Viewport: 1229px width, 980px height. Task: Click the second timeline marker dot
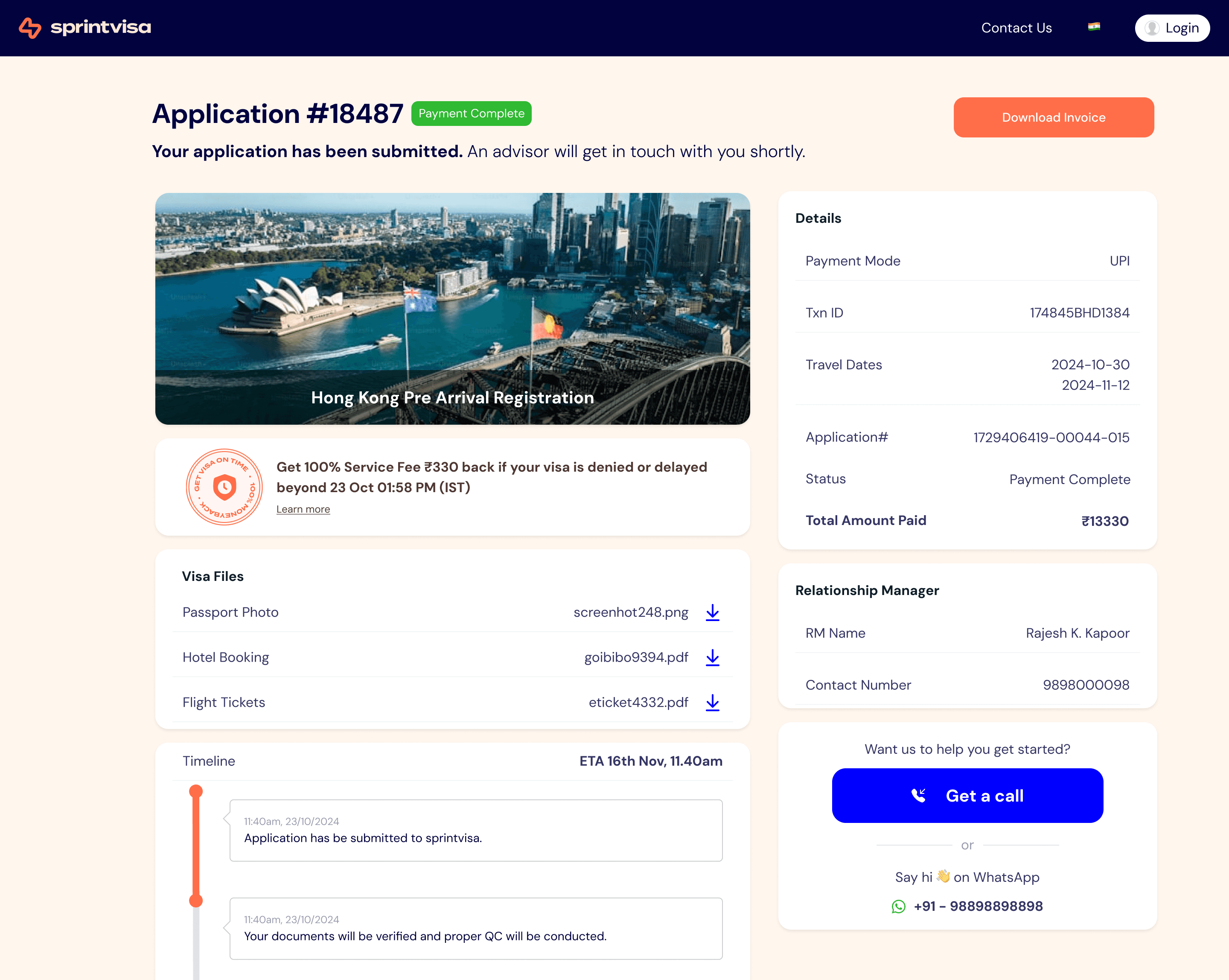(x=195, y=901)
